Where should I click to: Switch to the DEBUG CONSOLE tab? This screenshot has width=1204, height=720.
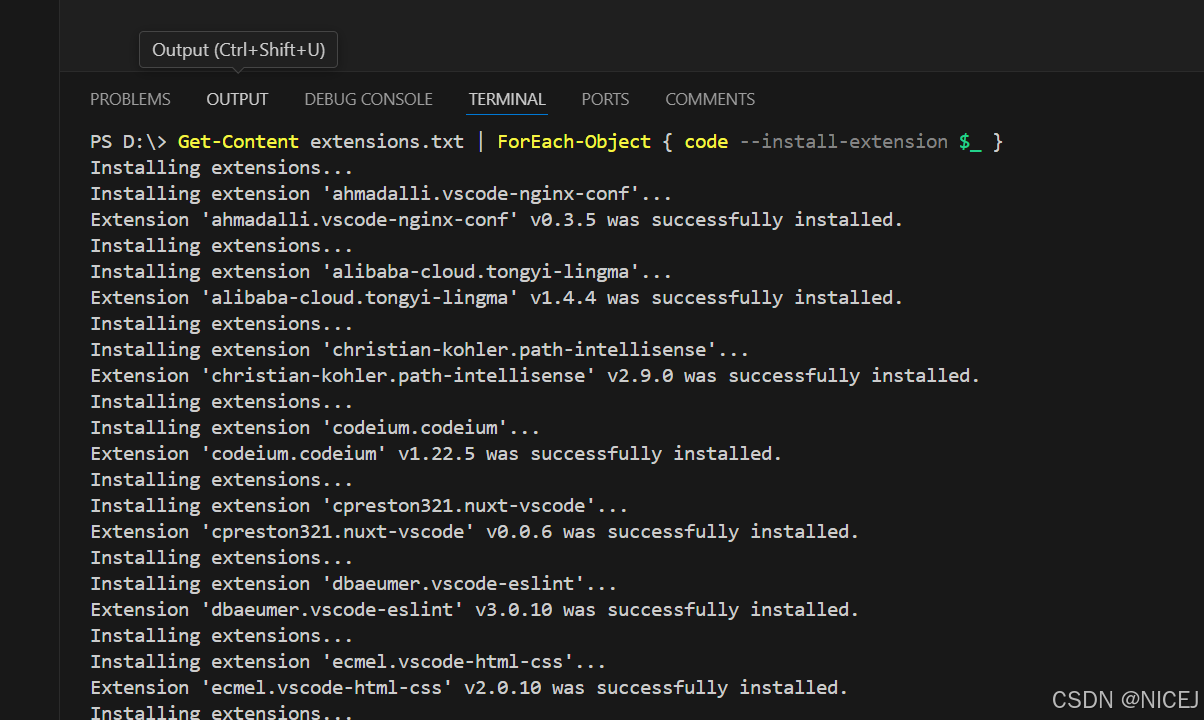point(368,99)
